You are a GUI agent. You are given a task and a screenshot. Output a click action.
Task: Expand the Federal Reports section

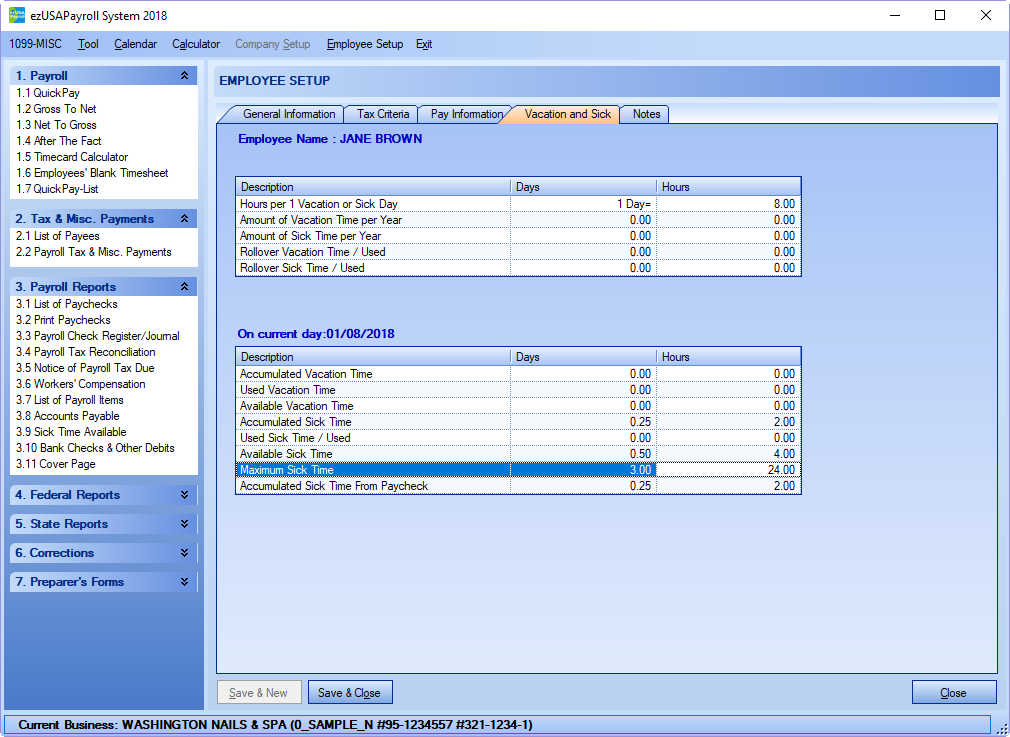coord(184,495)
